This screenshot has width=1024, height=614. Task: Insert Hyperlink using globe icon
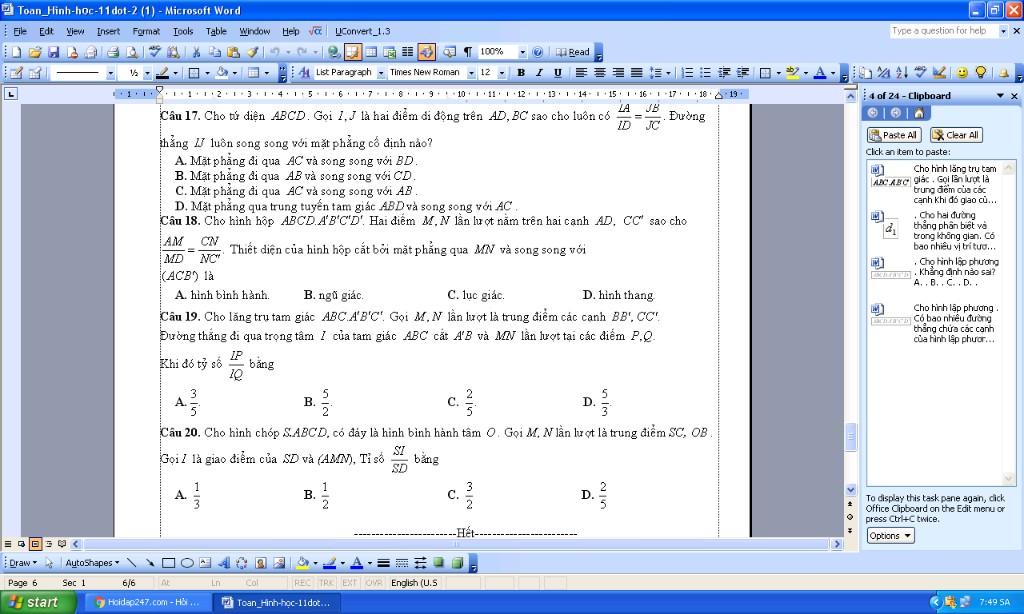pos(334,52)
